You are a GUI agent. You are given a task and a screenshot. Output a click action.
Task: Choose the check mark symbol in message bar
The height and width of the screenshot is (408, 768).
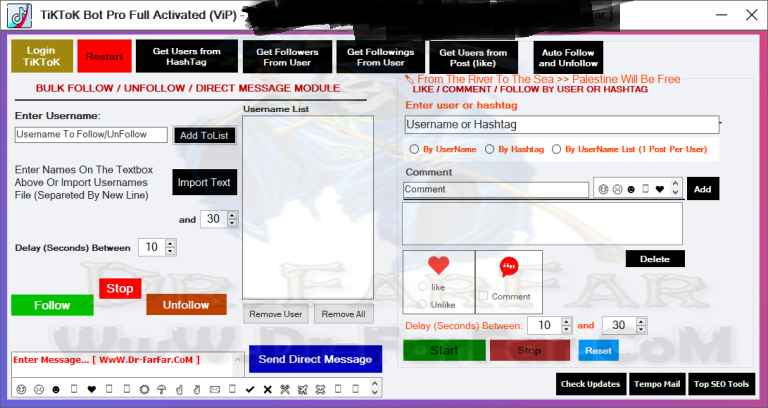point(250,388)
